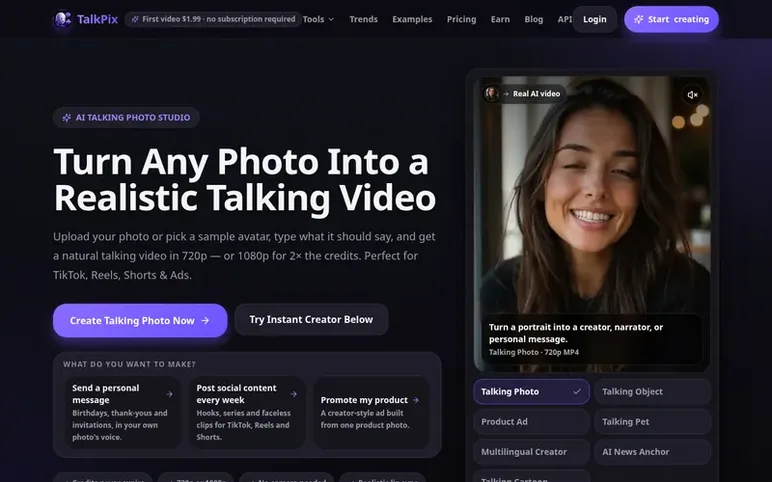772x482 pixels.
Task: Click sparkle icon in the First video promo
Action: click(x=135, y=19)
